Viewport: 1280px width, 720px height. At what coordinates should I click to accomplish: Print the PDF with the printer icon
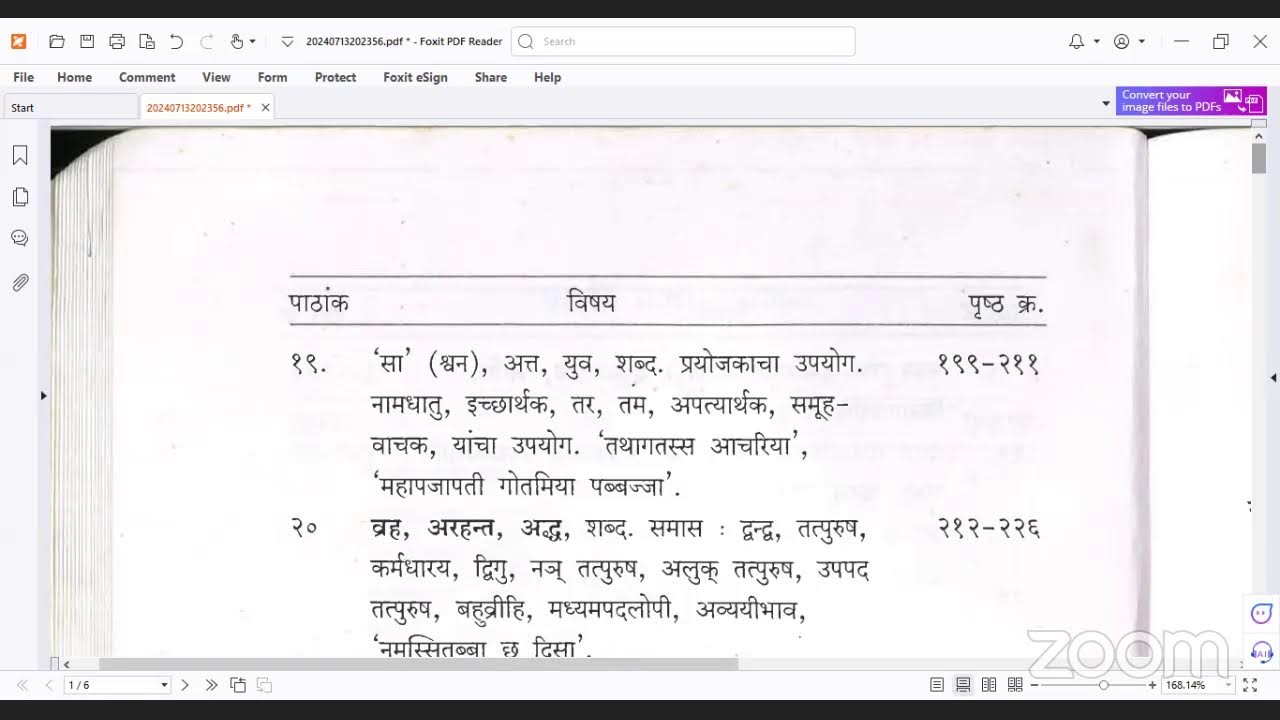117,41
